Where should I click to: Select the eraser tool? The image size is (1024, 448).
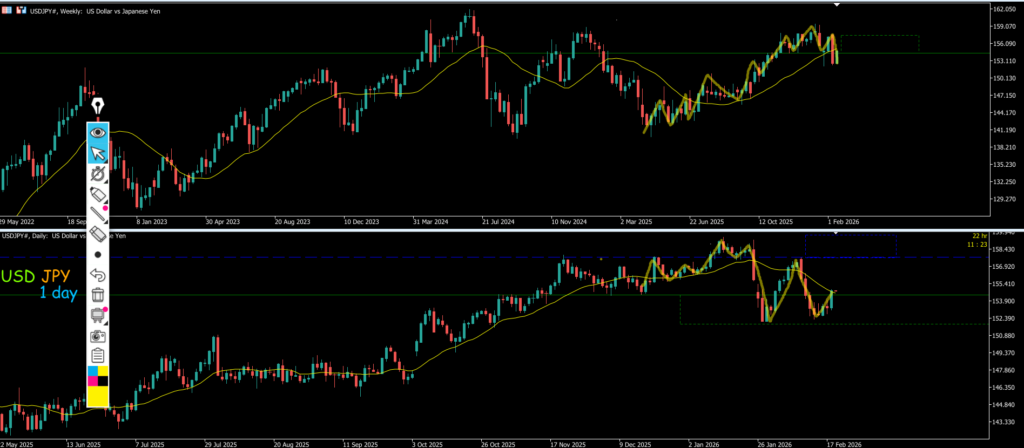[98, 233]
